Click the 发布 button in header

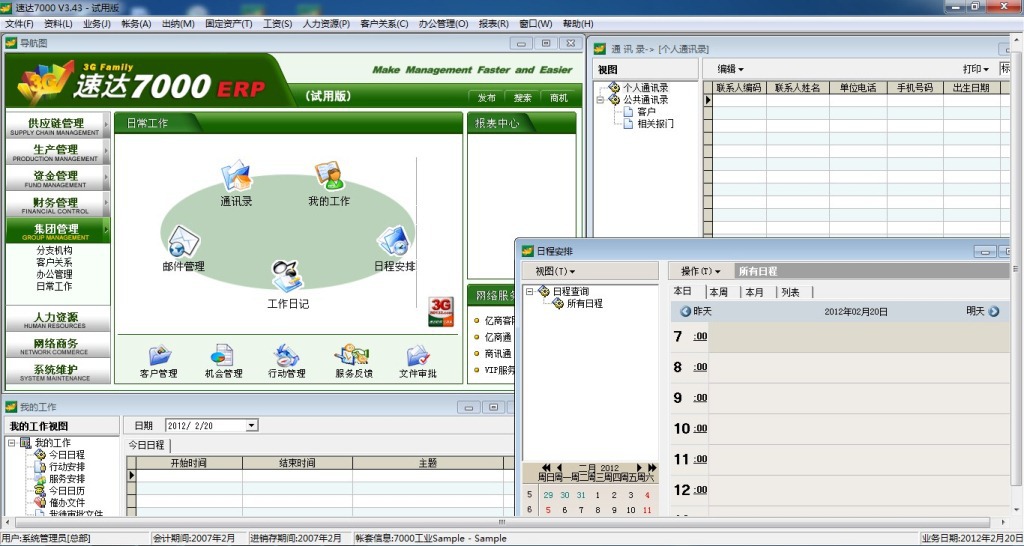(487, 98)
